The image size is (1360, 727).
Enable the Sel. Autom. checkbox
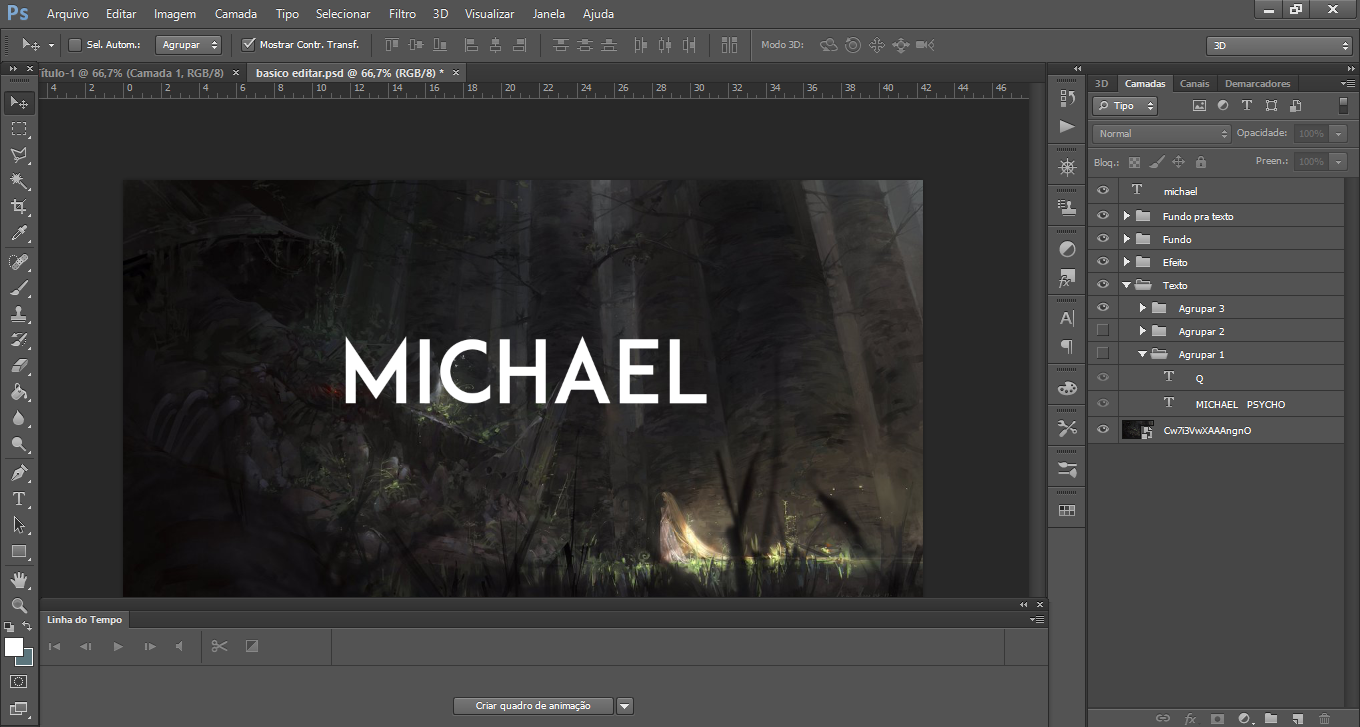pyautogui.click(x=75, y=45)
